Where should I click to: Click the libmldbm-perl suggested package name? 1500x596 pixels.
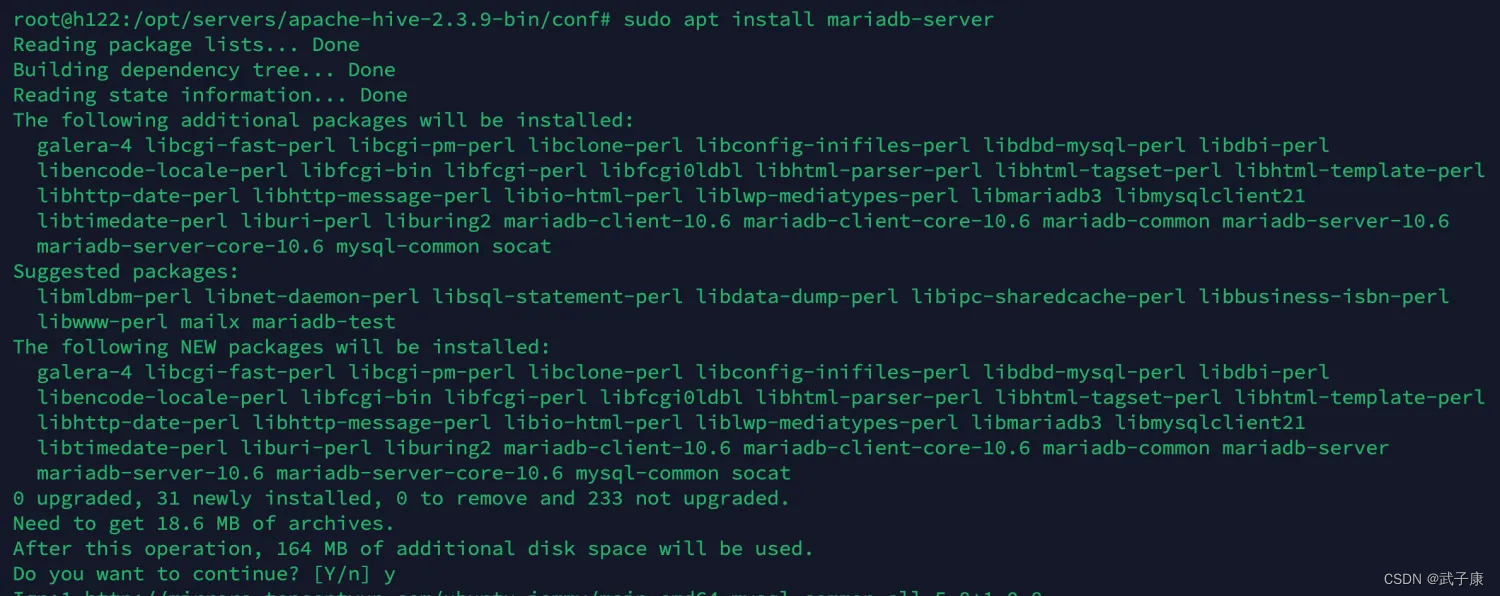point(115,297)
